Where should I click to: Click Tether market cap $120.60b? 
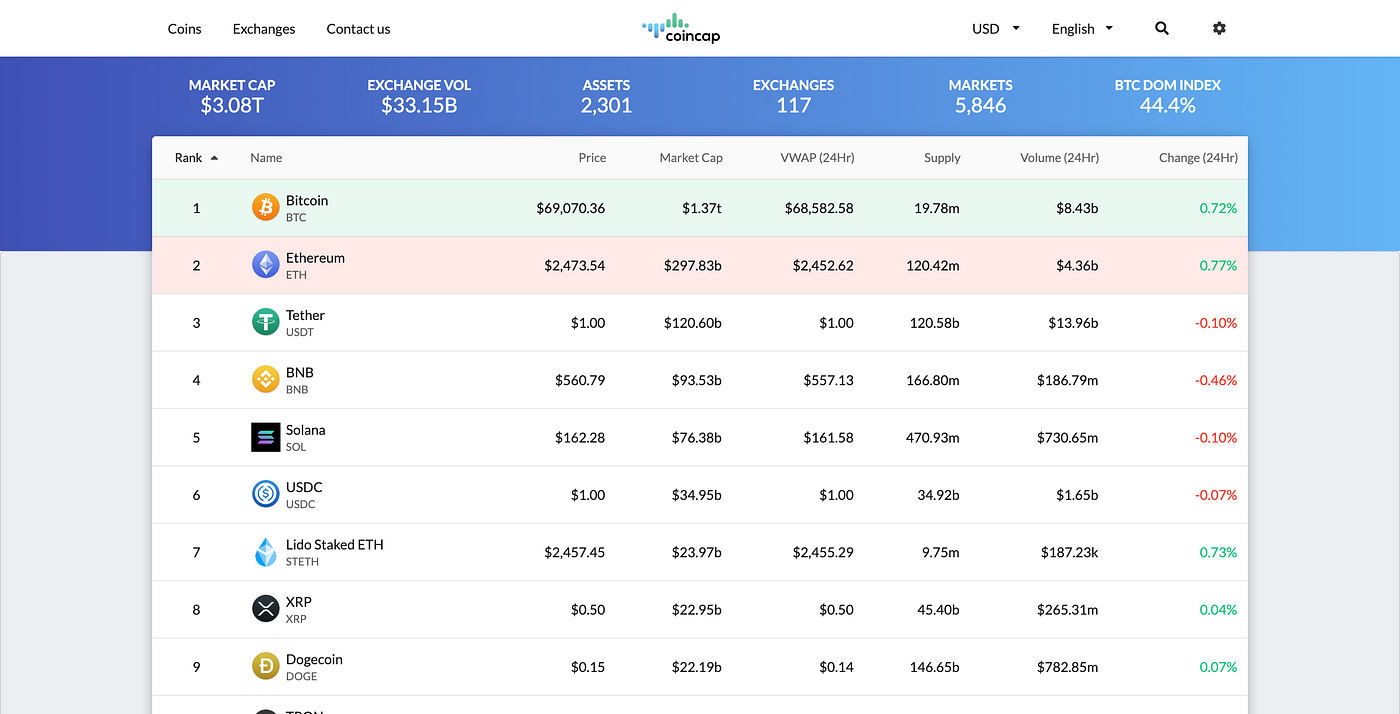pos(693,323)
